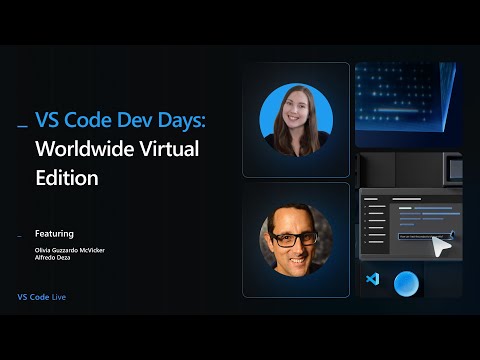Click the chat input box in the mock editor

coord(426,236)
